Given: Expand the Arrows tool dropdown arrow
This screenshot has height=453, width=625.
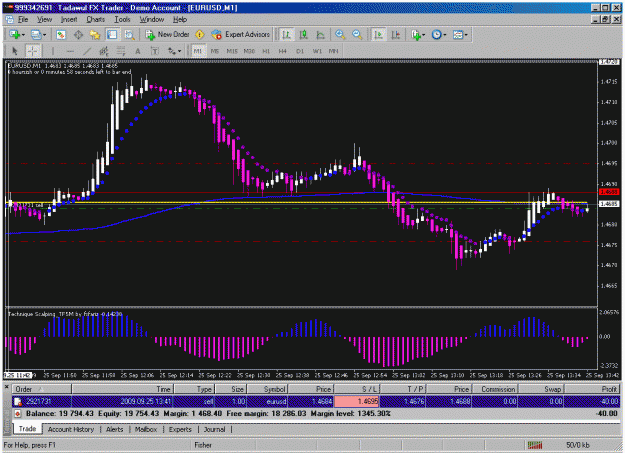Looking at the screenshot, I should [179, 51].
